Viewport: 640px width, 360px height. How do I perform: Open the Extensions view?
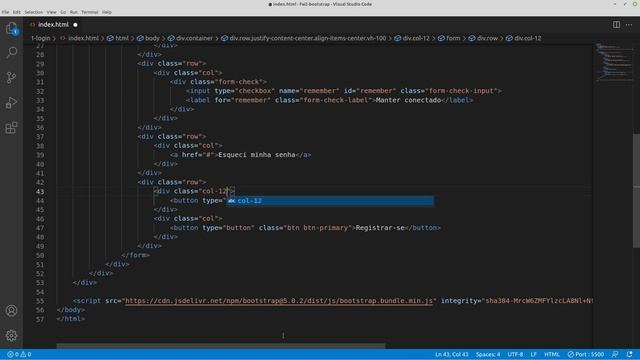click(11, 128)
